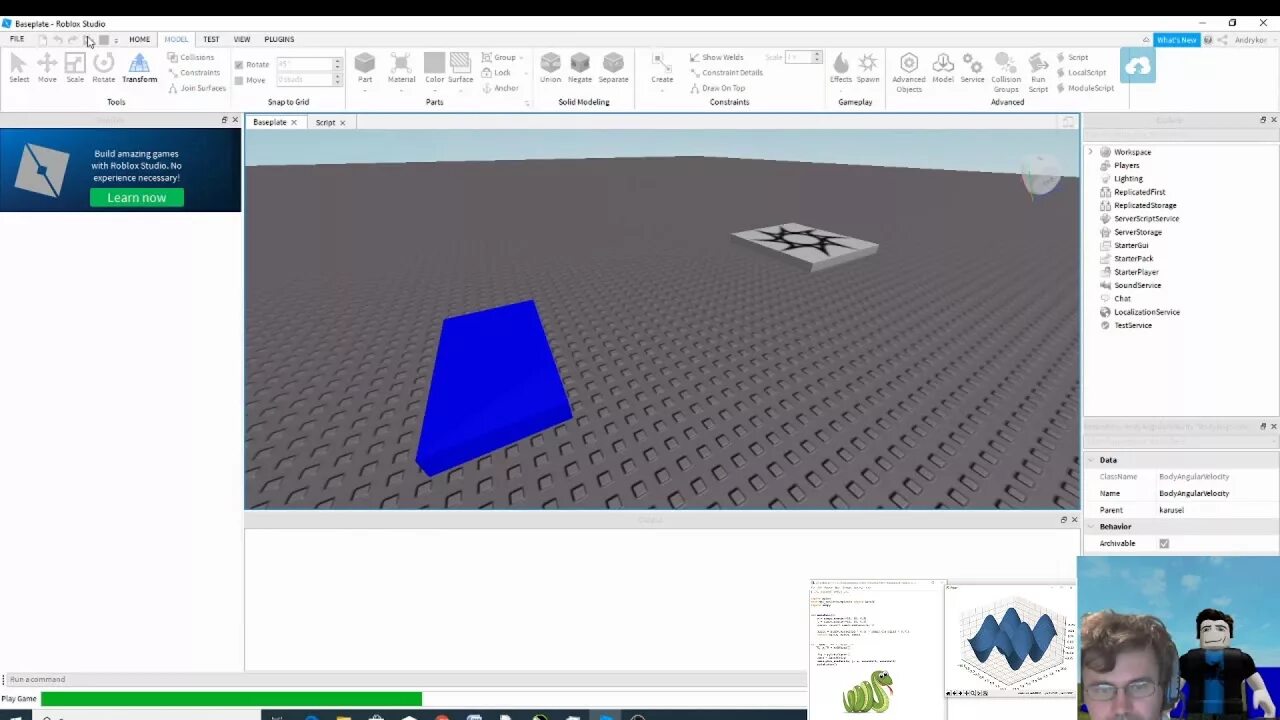Expand the Workspace tree node

1090,152
